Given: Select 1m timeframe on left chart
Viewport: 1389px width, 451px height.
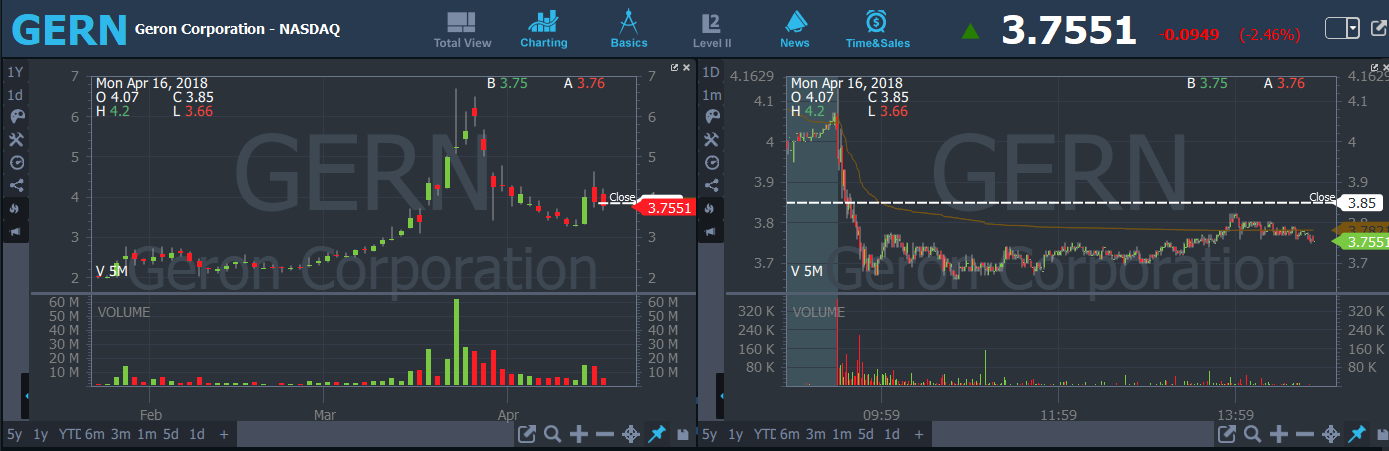Looking at the screenshot, I should 146,434.
